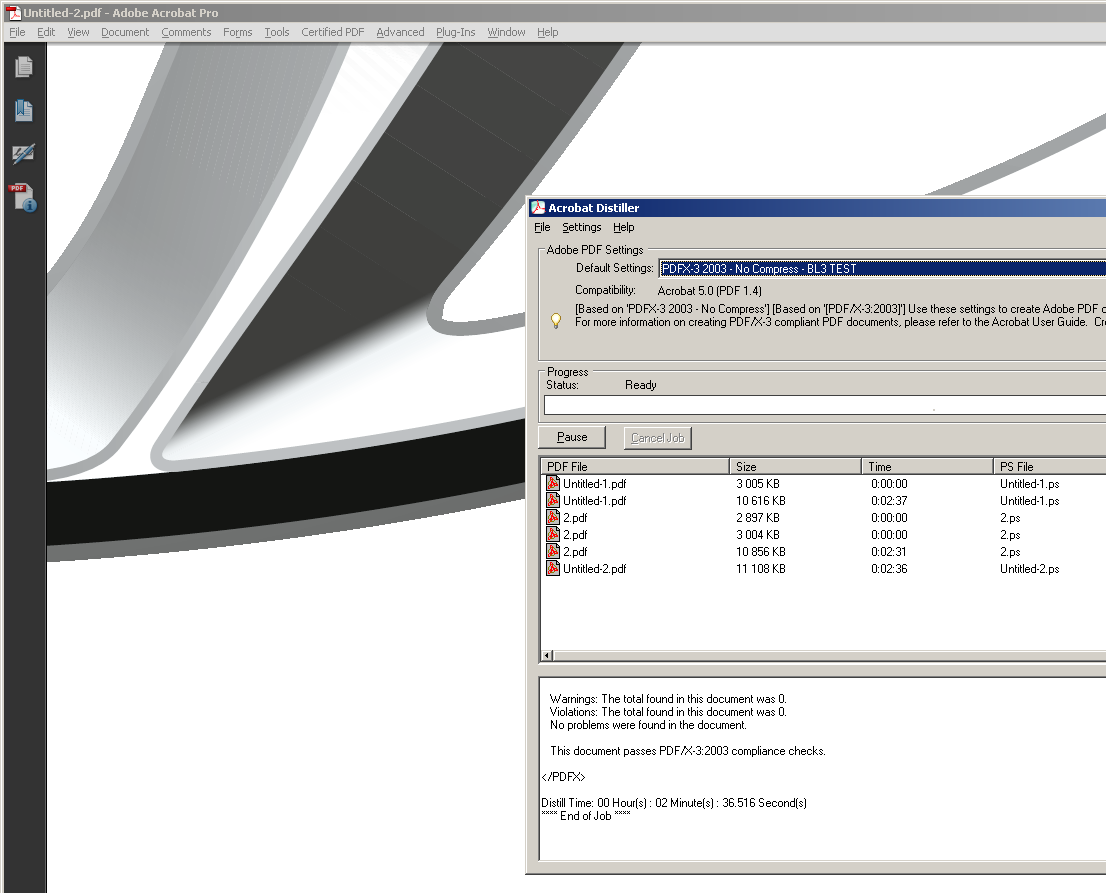Click the size value 3 005 KB
The height and width of the screenshot is (893, 1106).
[x=758, y=484]
